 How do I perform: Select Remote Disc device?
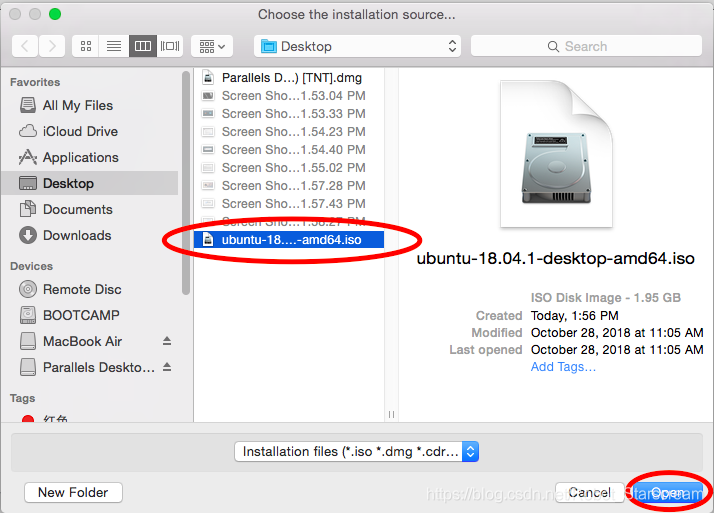90,289
